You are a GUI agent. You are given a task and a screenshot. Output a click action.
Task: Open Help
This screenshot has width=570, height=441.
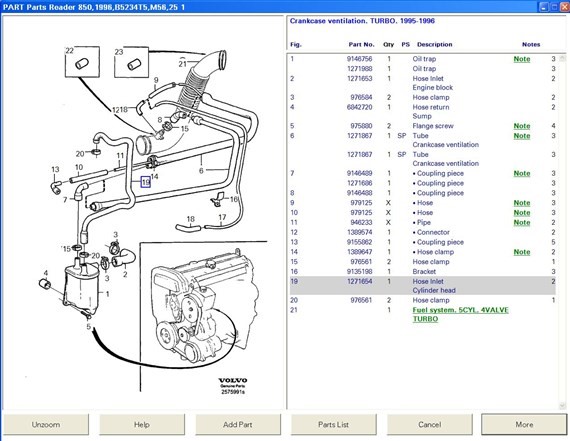tap(142, 424)
